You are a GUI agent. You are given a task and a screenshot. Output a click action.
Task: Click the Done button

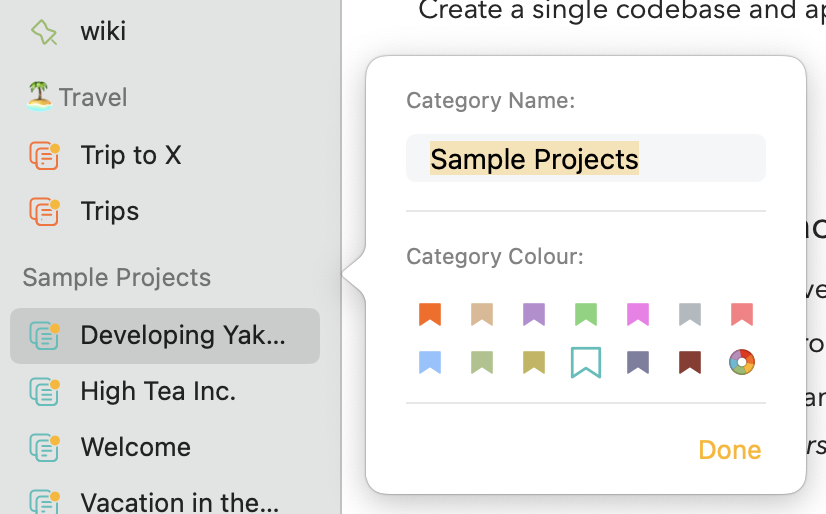(x=730, y=450)
